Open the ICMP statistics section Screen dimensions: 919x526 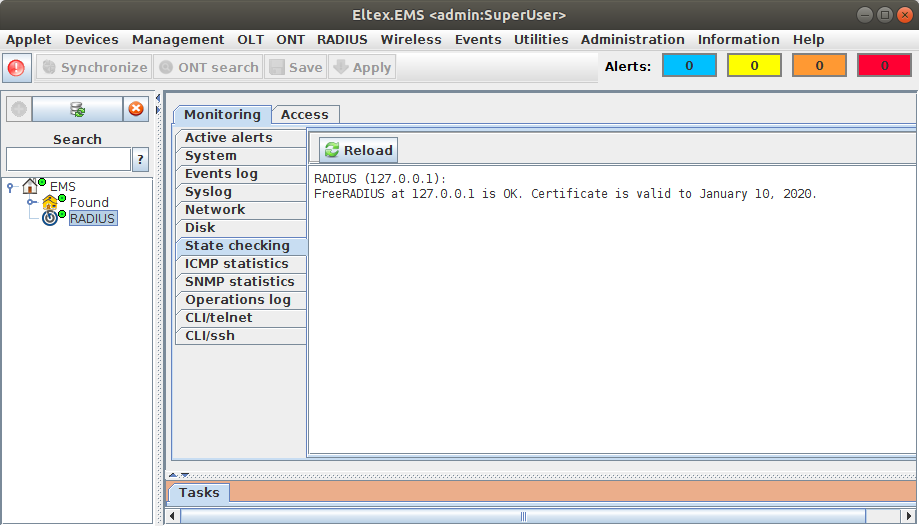tap(241, 263)
